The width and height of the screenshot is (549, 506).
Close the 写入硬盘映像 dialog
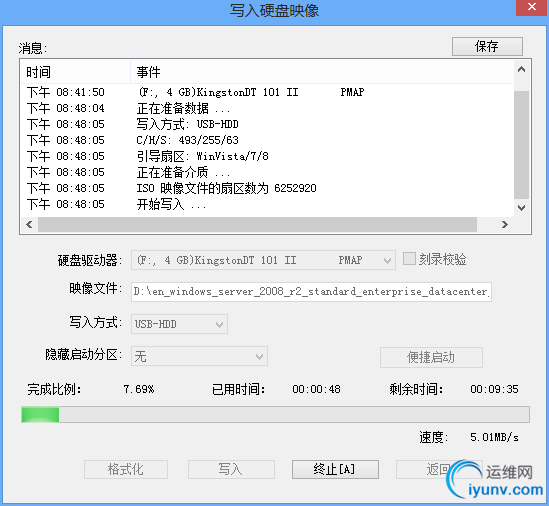(532, 7)
